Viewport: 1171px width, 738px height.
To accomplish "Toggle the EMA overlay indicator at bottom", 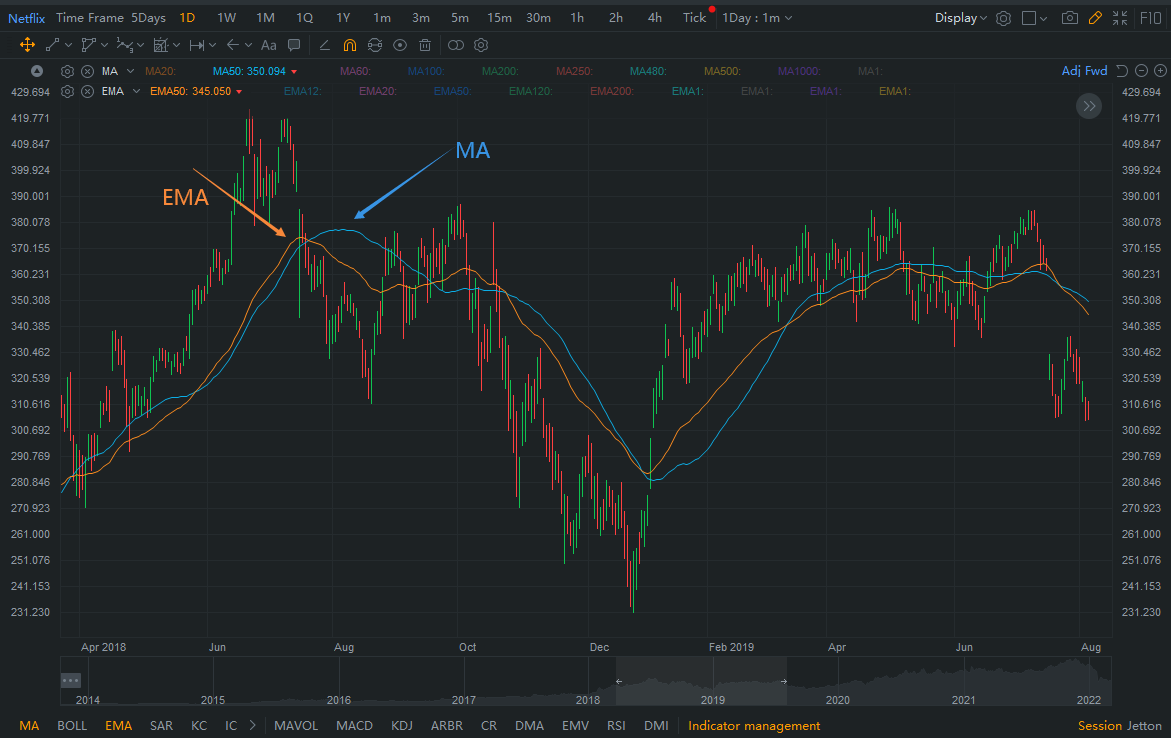I will coord(118,726).
